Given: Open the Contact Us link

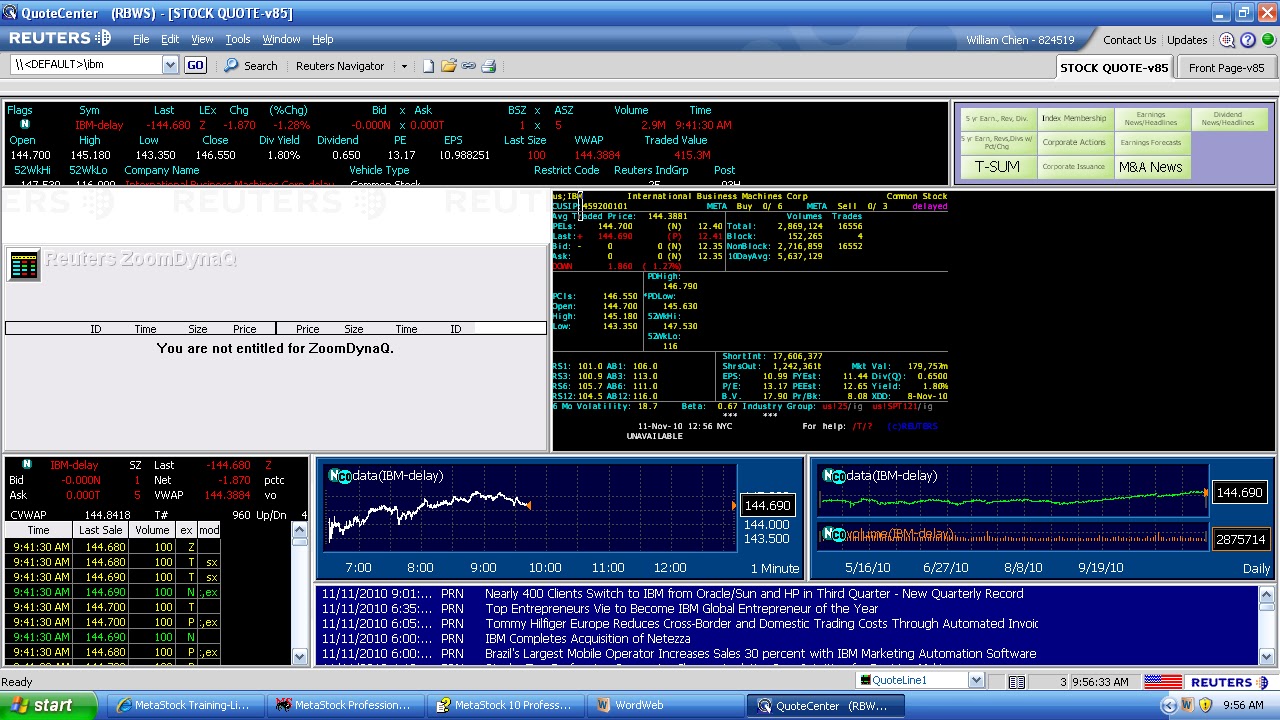Looking at the screenshot, I should click(1130, 40).
